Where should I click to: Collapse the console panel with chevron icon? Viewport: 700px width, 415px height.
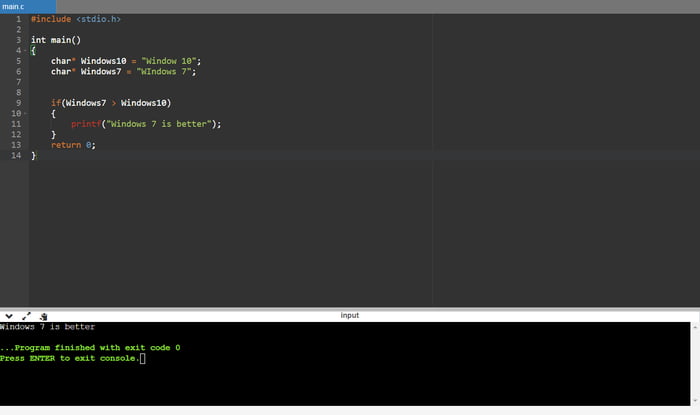pos(9,315)
